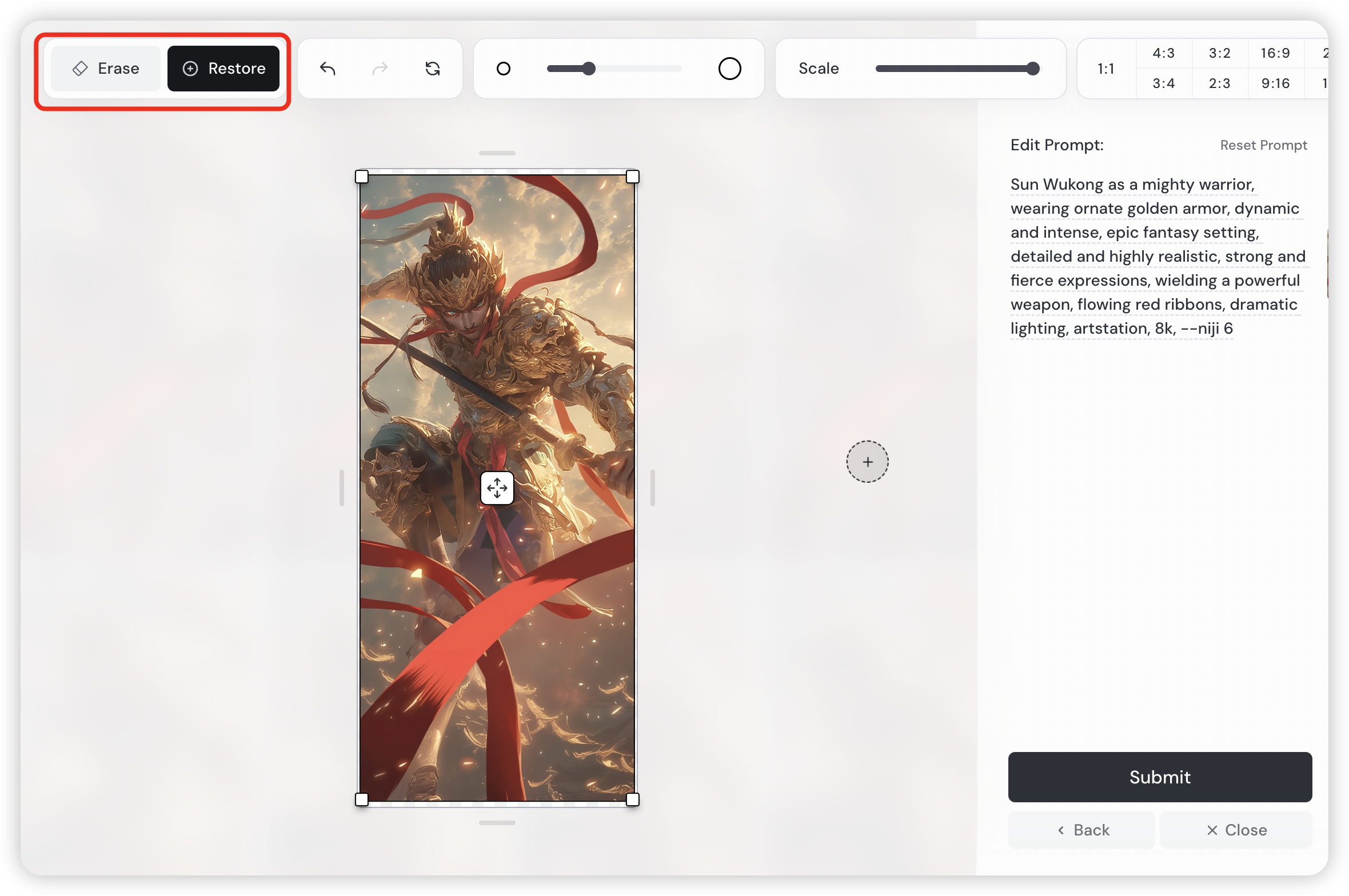Go Back to previous step
The image size is (1349, 896).
(x=1081, y=830)
